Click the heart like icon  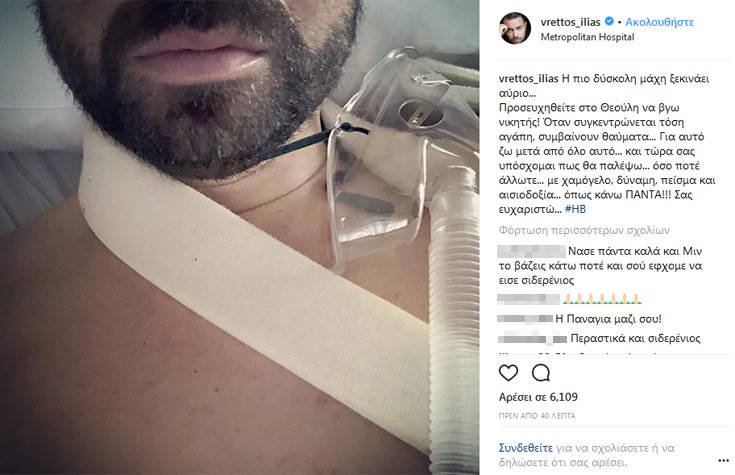[508, 373]
